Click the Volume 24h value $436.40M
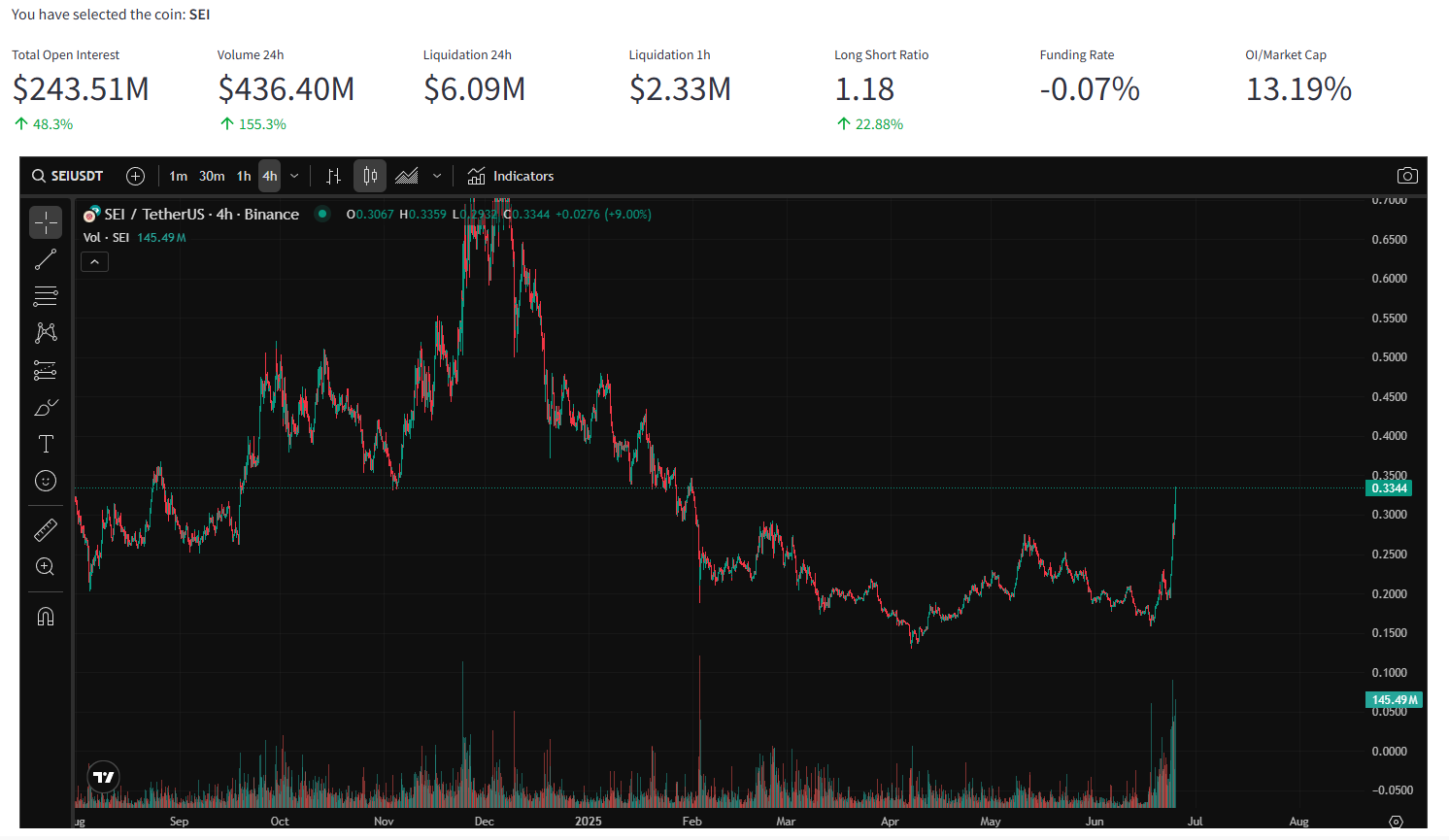1449x840 pixels. tap(286, 89)
